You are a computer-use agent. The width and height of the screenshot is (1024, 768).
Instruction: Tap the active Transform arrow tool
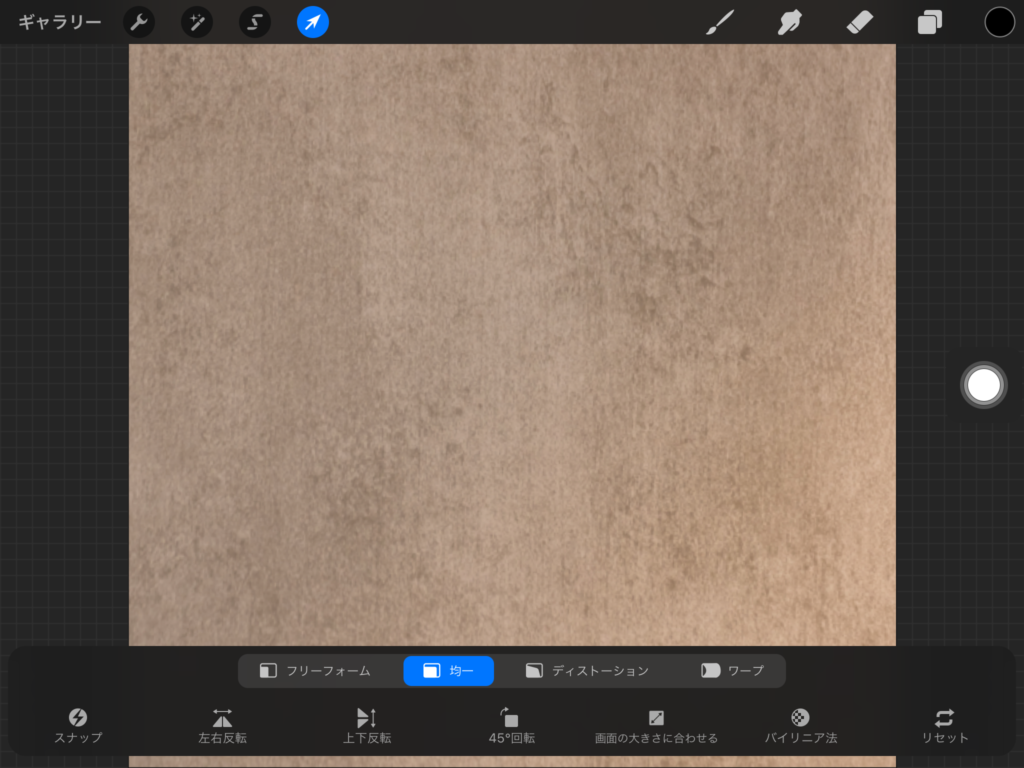click(313, 22)
